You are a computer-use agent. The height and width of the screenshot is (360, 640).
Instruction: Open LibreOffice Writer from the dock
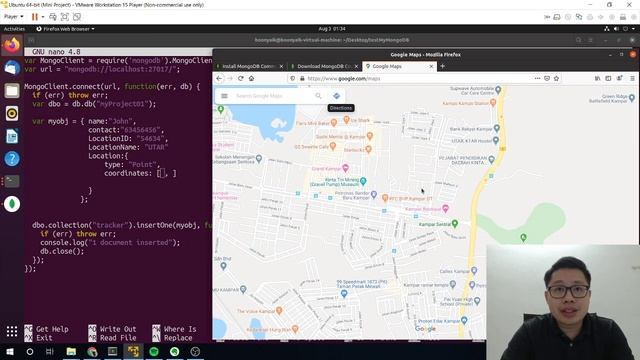(12, 136)
